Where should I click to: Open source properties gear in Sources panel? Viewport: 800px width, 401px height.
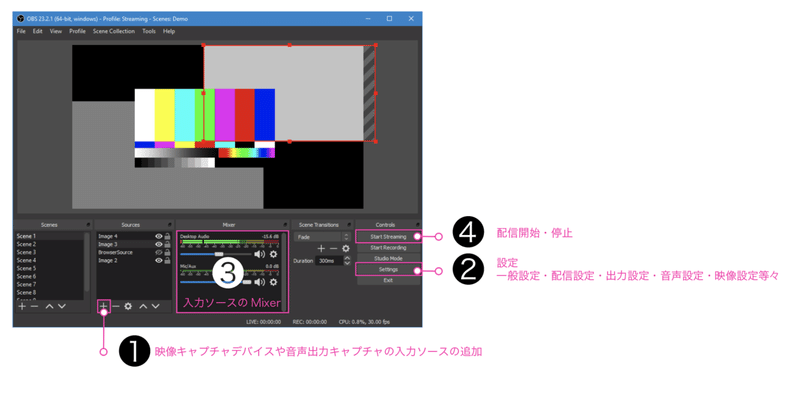click(128, 306)
